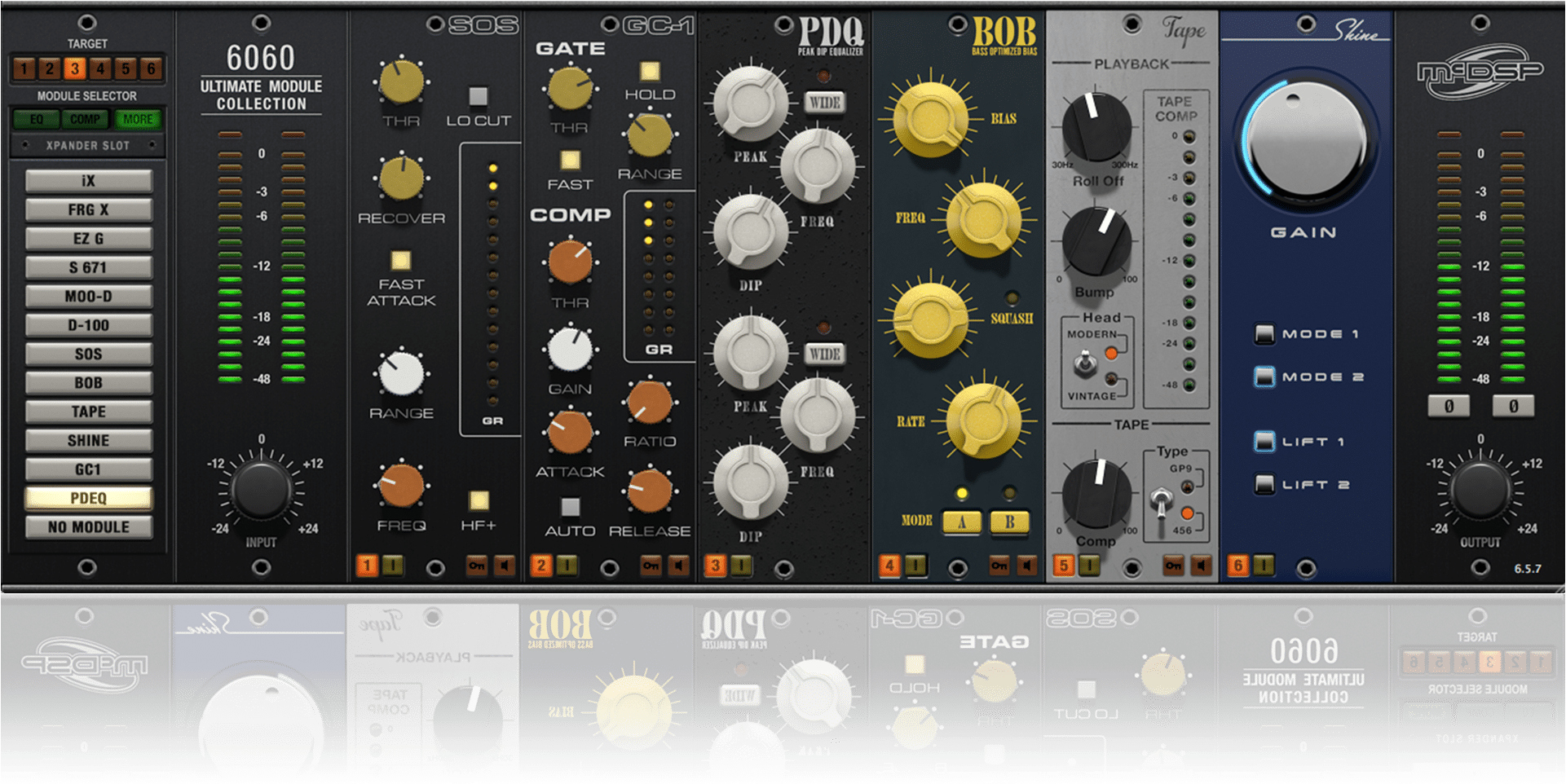This screenshot has height=784, width=1566.
Task: Click the speaker audition icon on the SOS module
Action: (505, 566)
